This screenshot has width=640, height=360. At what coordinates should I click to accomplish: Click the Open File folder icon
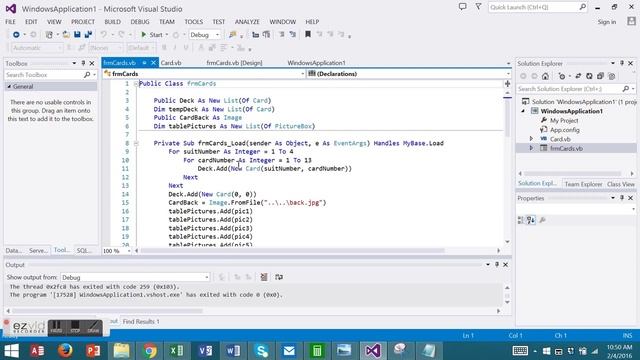[66, 35]
